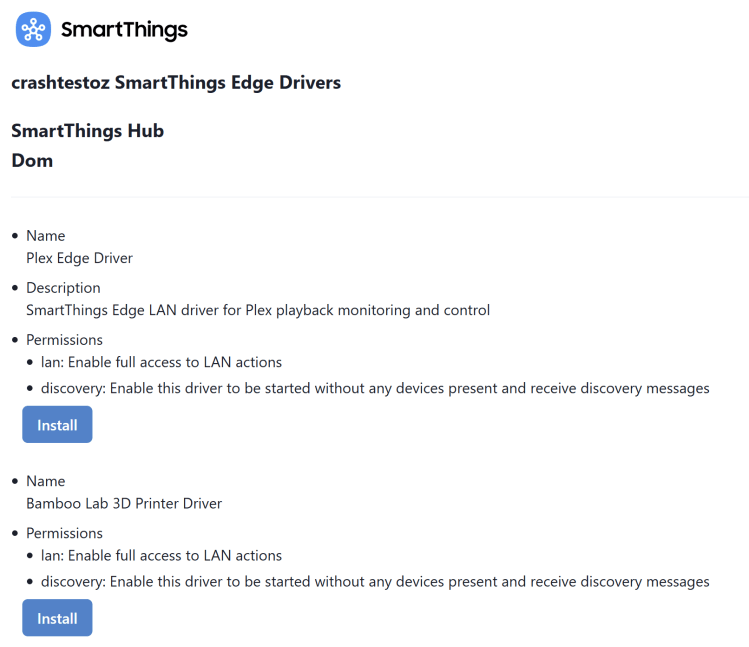Click Bamboo Lab driver's discovery permission line
Viewport: 749px width, 647px height.
(x=375, y=581)
